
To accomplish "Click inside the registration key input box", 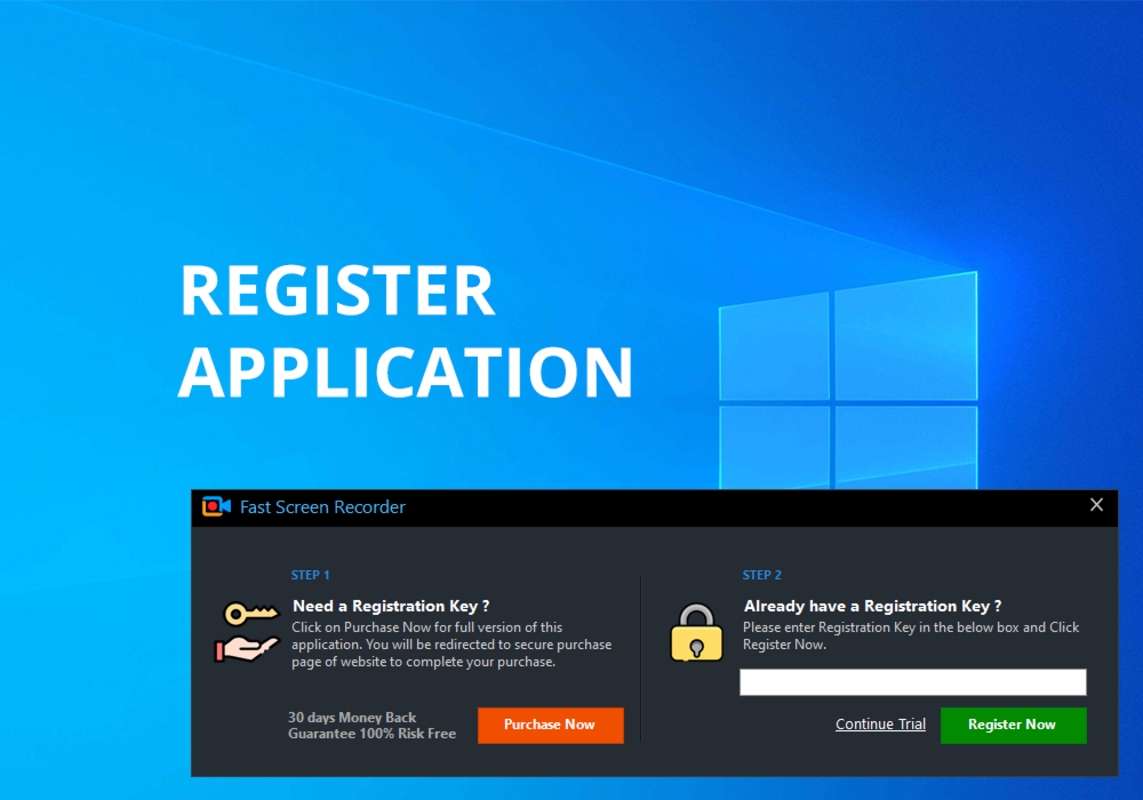I will point(912,682).
